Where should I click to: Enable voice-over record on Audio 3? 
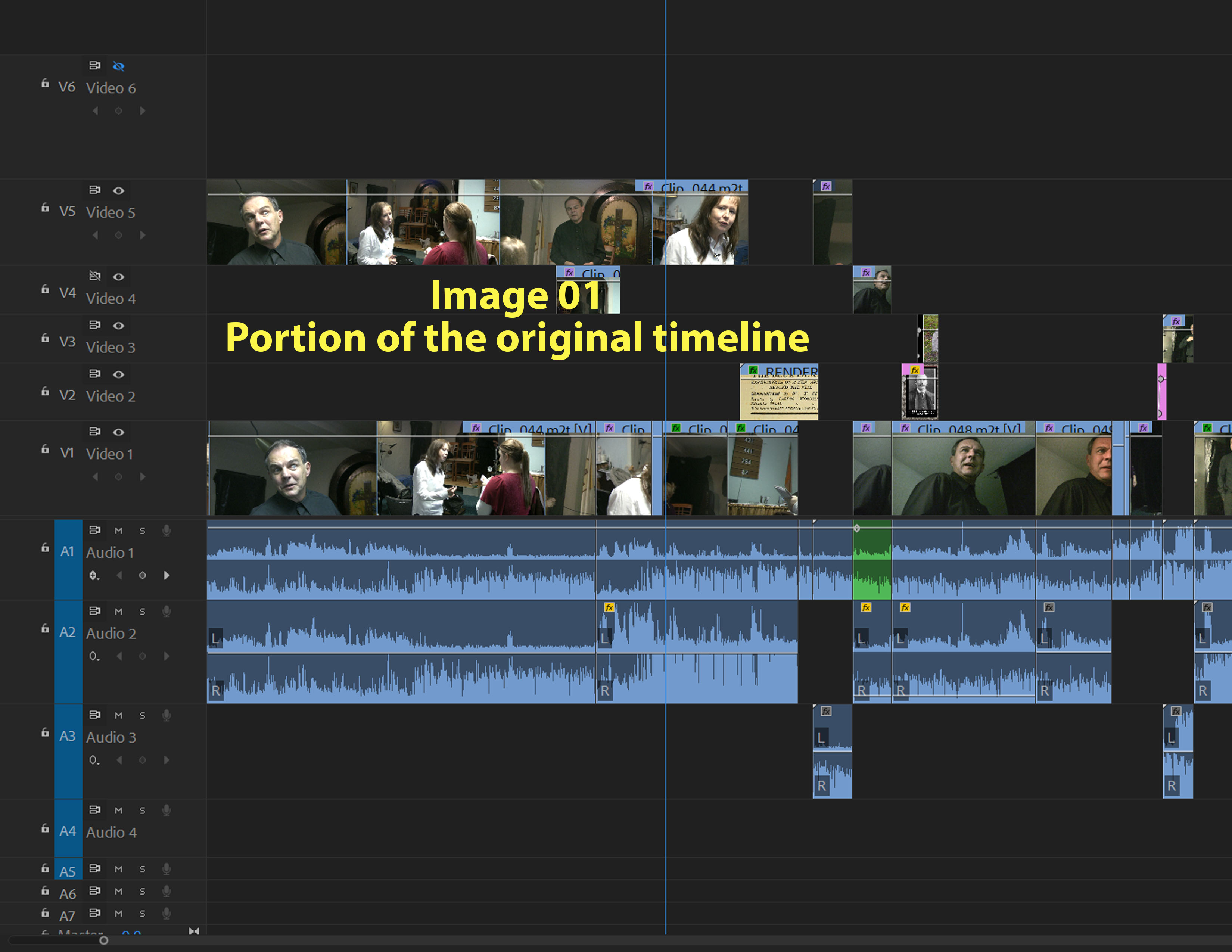pyautogui.click(x=167, y=715)
